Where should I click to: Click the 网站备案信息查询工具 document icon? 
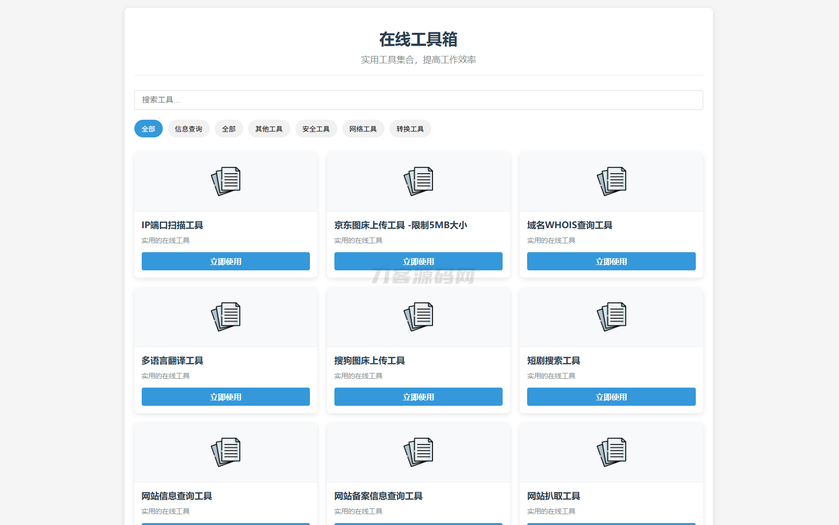pos(418,452)
